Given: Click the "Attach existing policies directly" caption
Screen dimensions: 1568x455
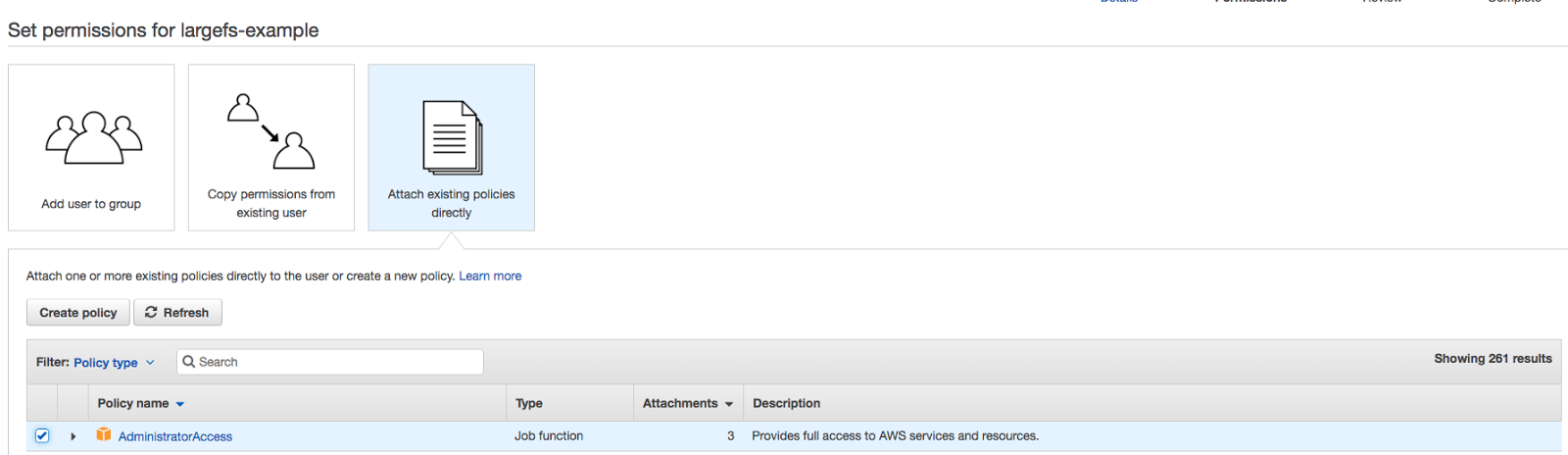Looking at the screenshot, I should point(451,203).
